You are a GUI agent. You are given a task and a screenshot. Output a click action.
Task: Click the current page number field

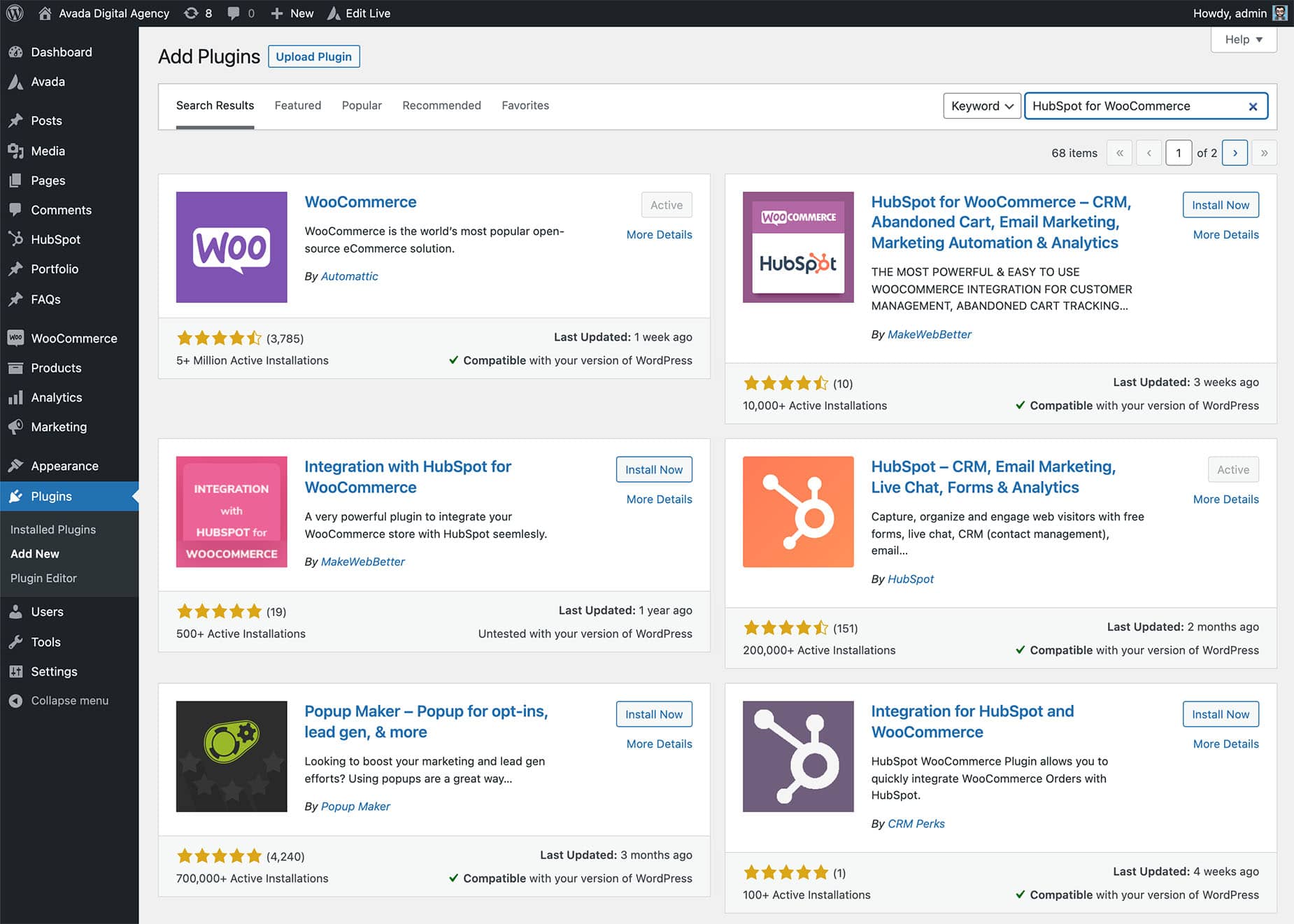[x=1179, y=153]
